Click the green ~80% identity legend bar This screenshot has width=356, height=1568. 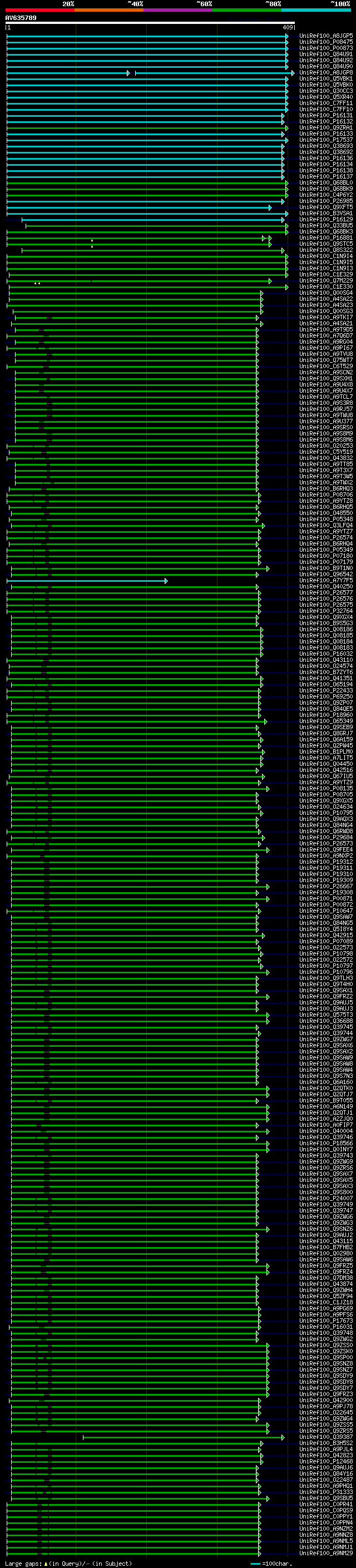coord(247,11)
